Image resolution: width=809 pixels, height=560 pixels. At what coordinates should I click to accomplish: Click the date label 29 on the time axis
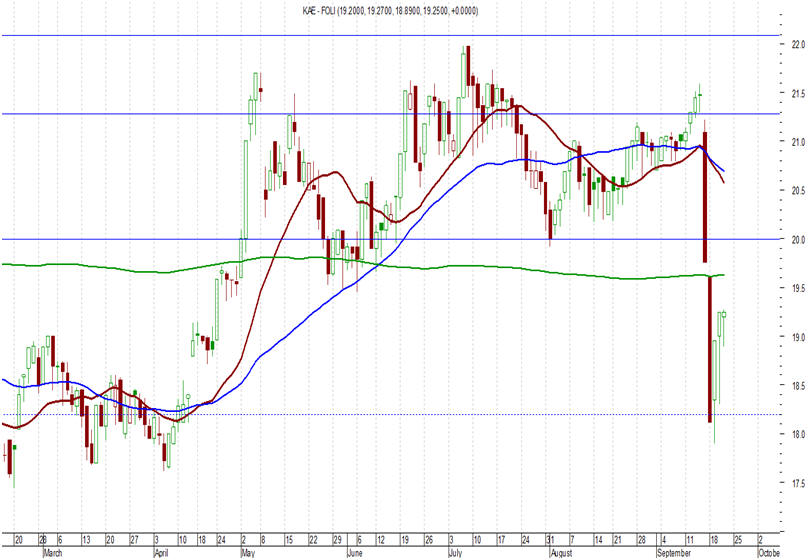(x=337, y=540)
